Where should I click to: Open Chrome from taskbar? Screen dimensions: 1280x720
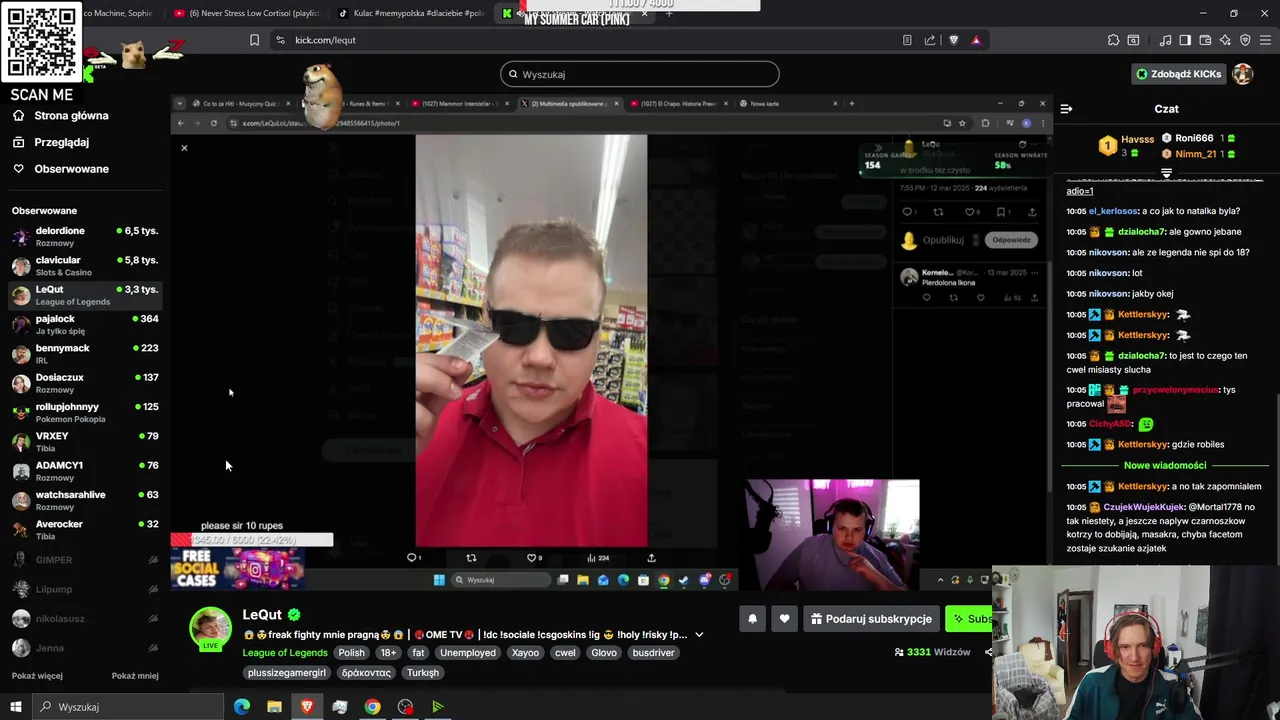[372, 707]
